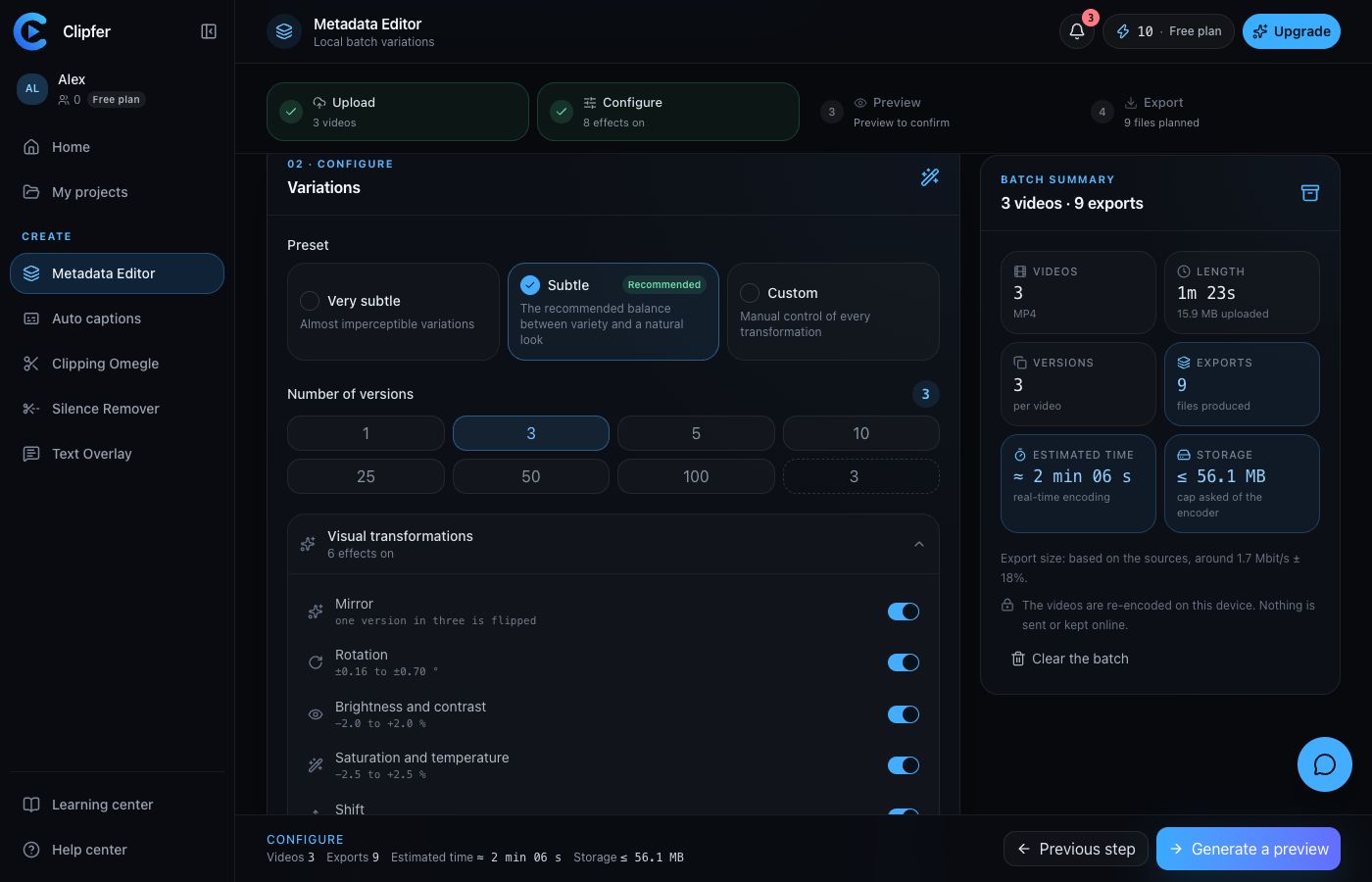
Task: Turn off the Rotation toggle
Action: coord(904,662)
